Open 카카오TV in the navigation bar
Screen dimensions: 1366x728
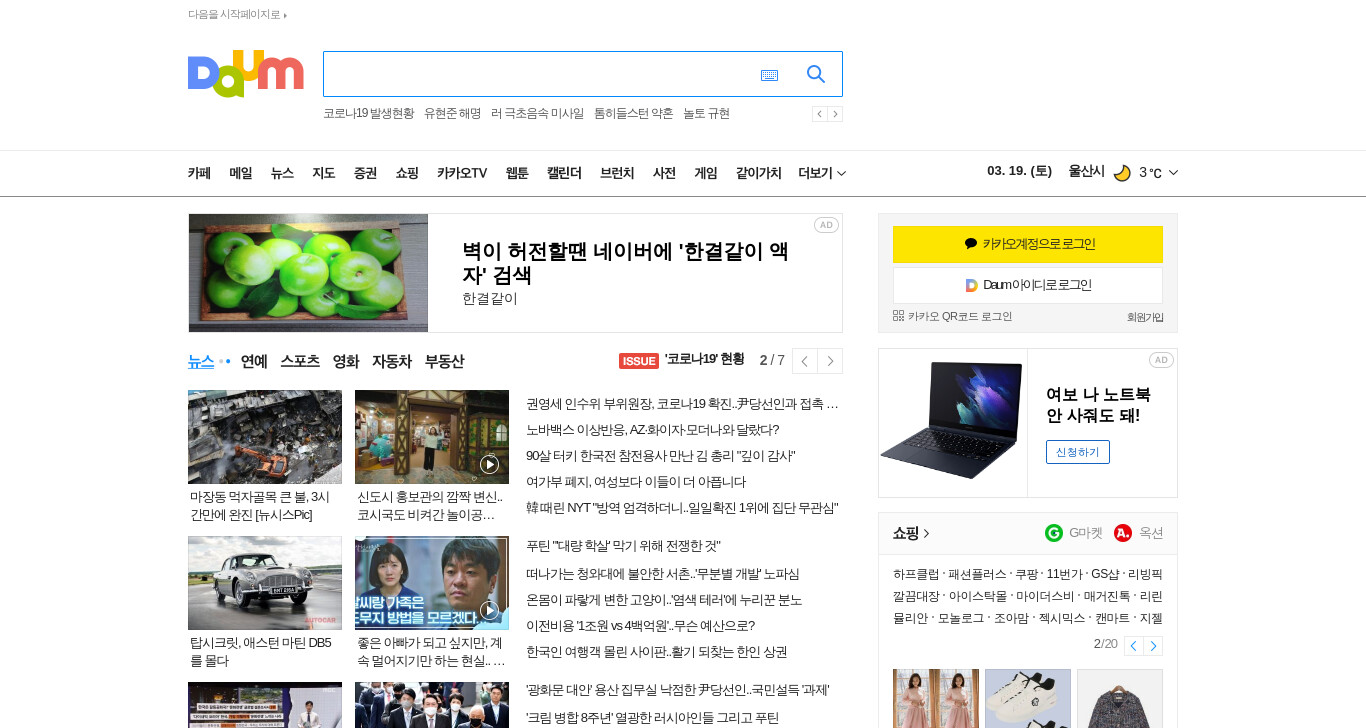tap(462, 173)
